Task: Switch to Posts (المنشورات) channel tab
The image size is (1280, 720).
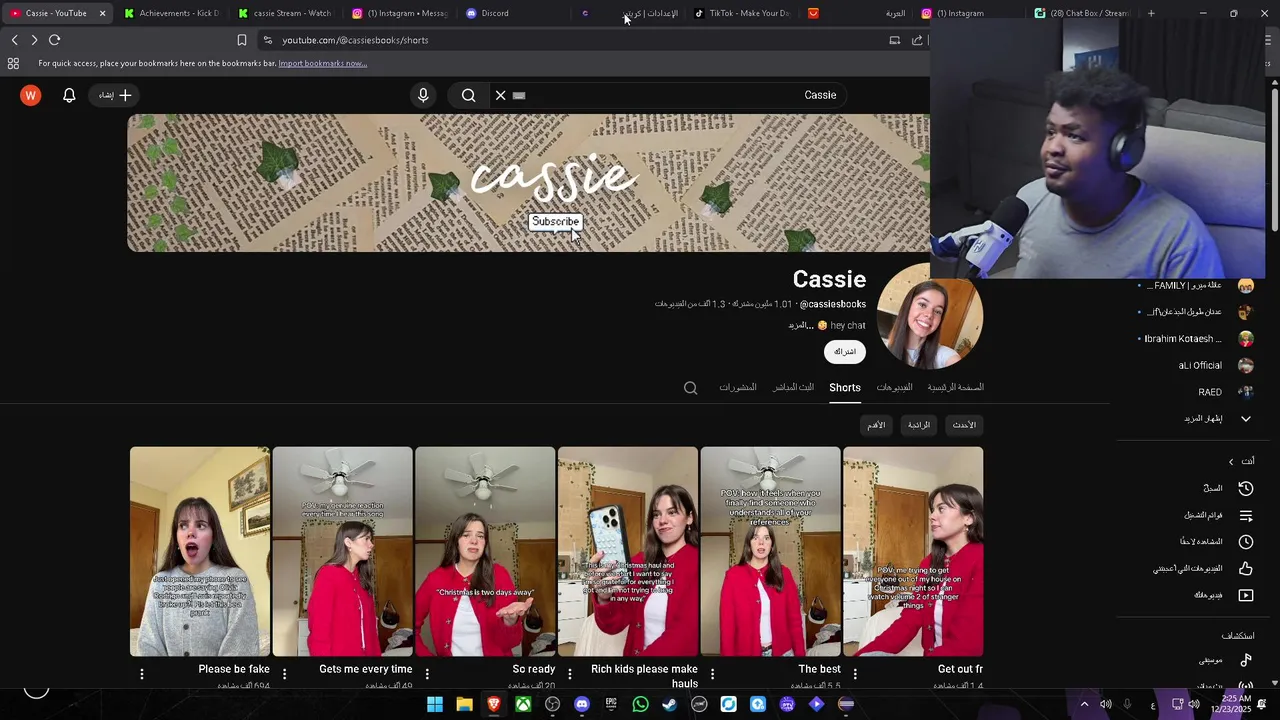Action: point(738,388)
